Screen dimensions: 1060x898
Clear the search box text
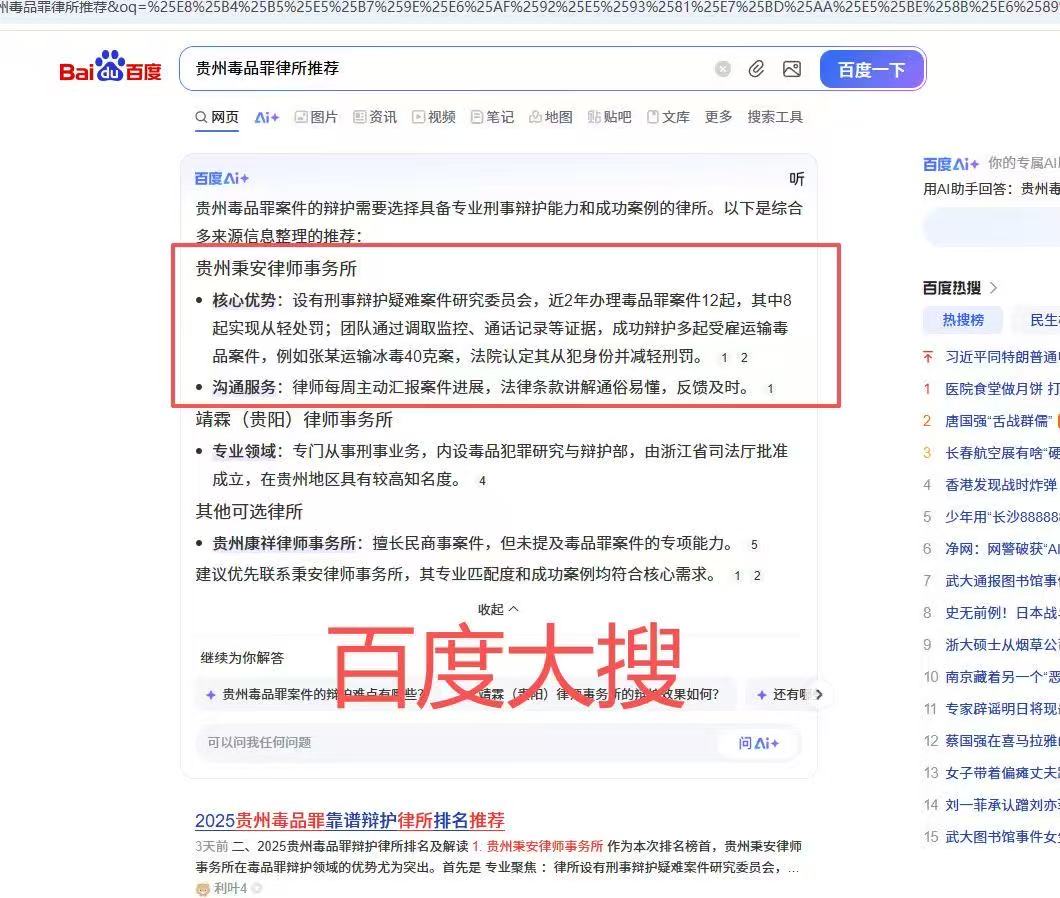tap(723, 69)
